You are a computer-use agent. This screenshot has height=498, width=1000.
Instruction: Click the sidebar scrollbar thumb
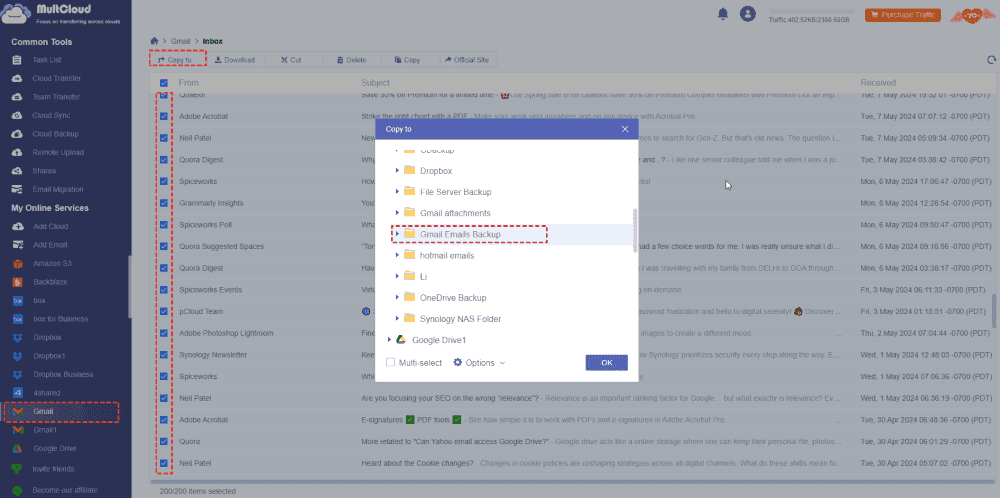point(129,286)
